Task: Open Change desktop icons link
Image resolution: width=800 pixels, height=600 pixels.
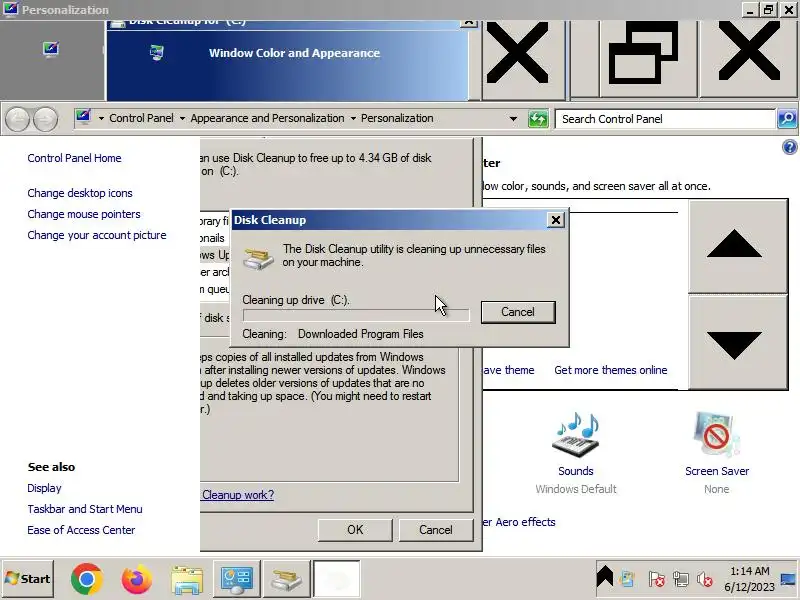Action: coord(80,193)
